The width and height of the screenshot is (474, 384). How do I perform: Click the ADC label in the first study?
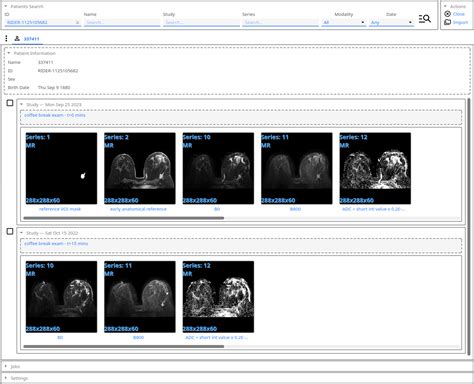[373, 209]
